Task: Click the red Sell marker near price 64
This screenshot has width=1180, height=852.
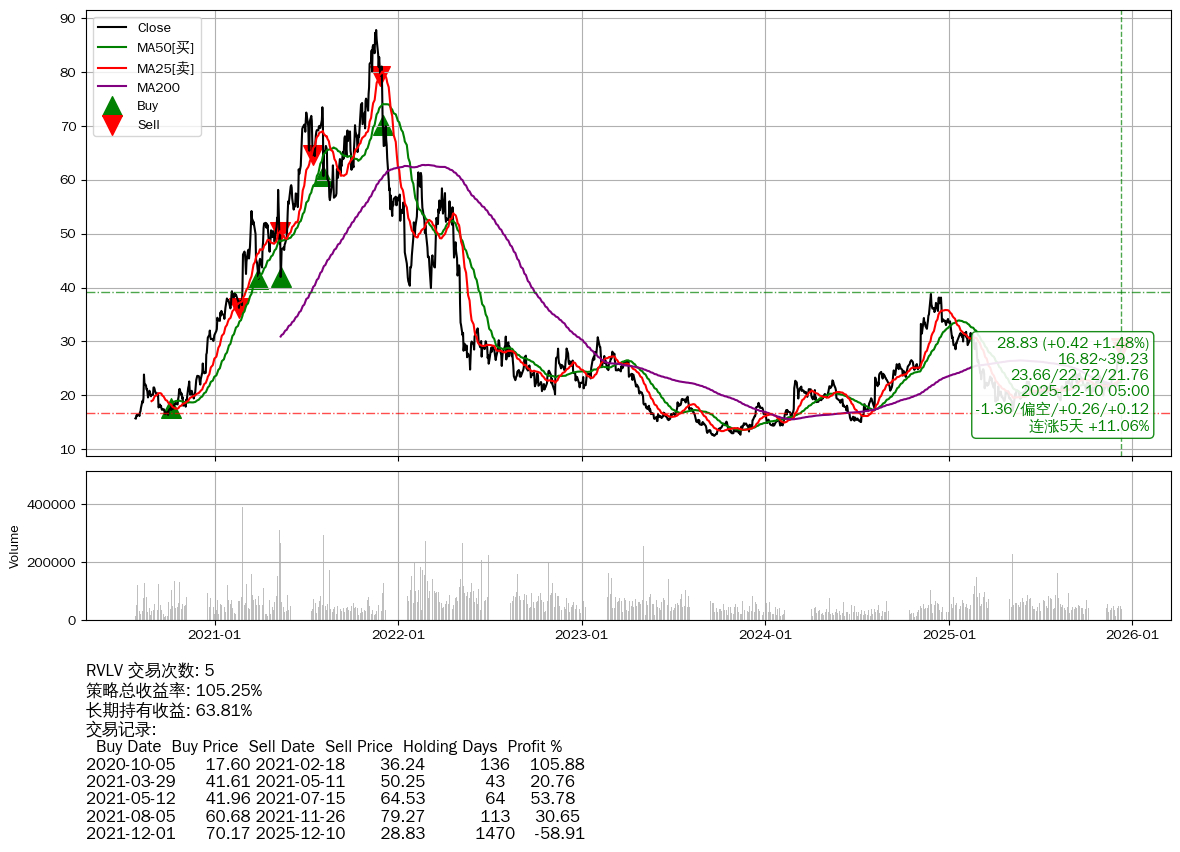Action: (313, 155)
